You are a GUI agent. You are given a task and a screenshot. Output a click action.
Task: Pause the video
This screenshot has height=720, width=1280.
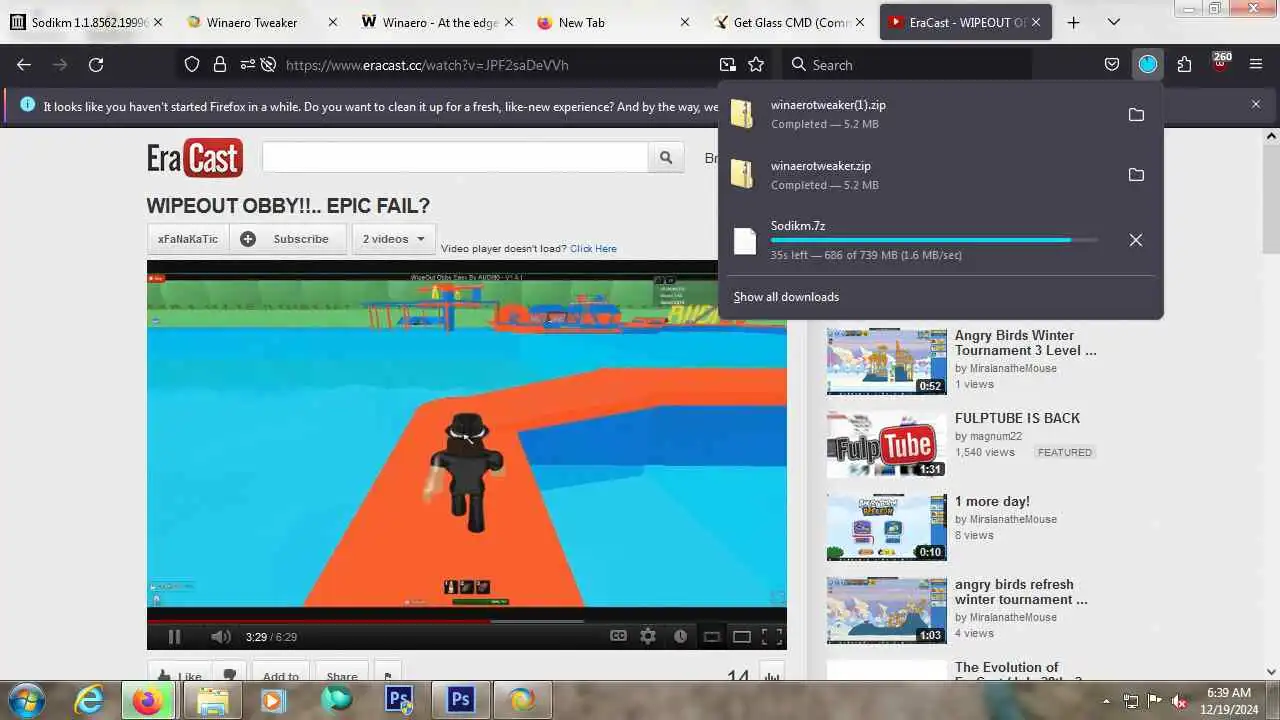[x=174, y=636]
